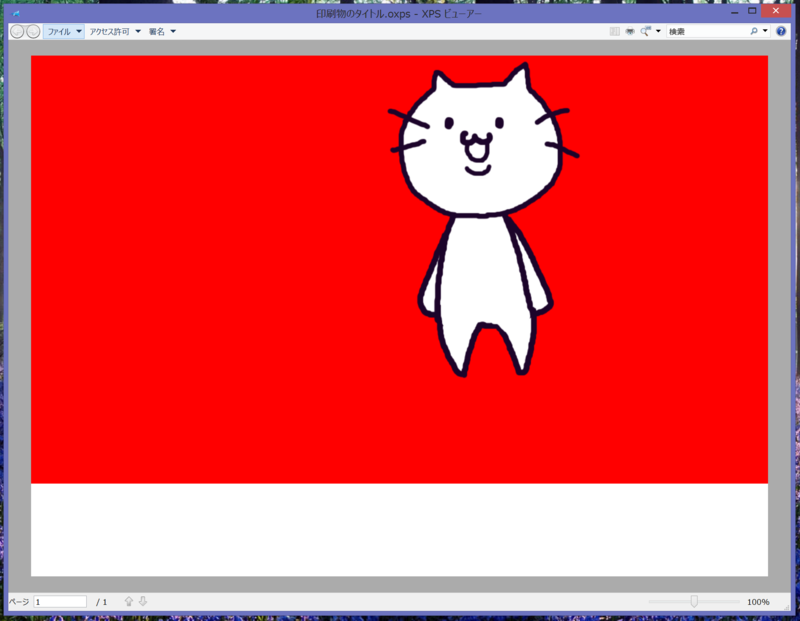Viewport: 800px width, 621px height.
Task: Expand the ファイル menu dropdown arrow
Action: [79, 31]
